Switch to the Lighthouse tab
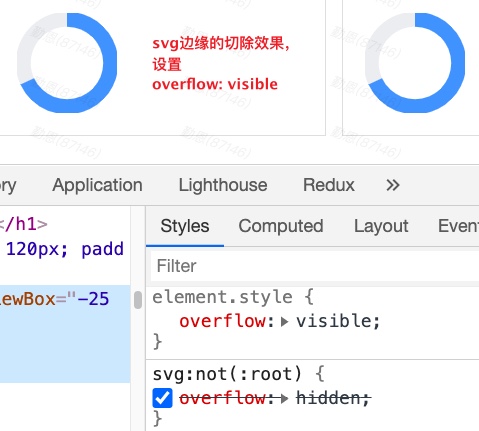The height and width of the screenshot is (431, 479). click(223, 185)
